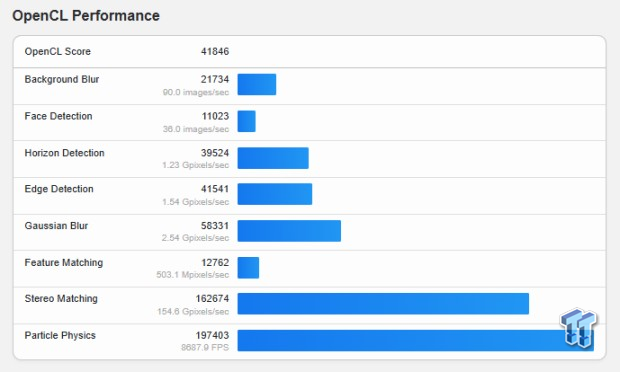Click the 2.54 Gpixels/sec value
The height and width of the screenshot is (372, 620).
tap(195, 238)
